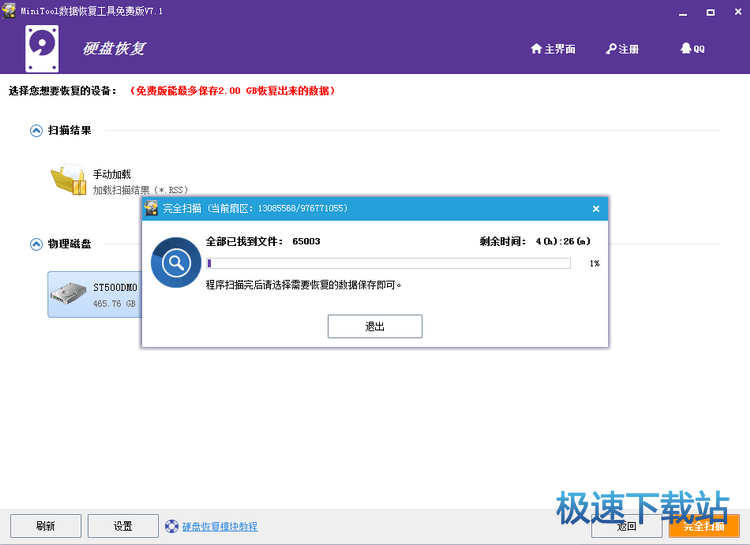Start 完全扫描 full scan button
Viewport: 750px width, 545px height.
[x=704, y=526]
